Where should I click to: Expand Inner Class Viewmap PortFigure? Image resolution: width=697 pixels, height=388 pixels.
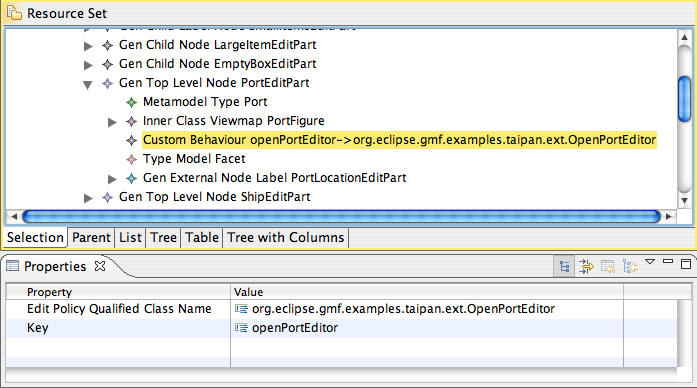(112, 122)
